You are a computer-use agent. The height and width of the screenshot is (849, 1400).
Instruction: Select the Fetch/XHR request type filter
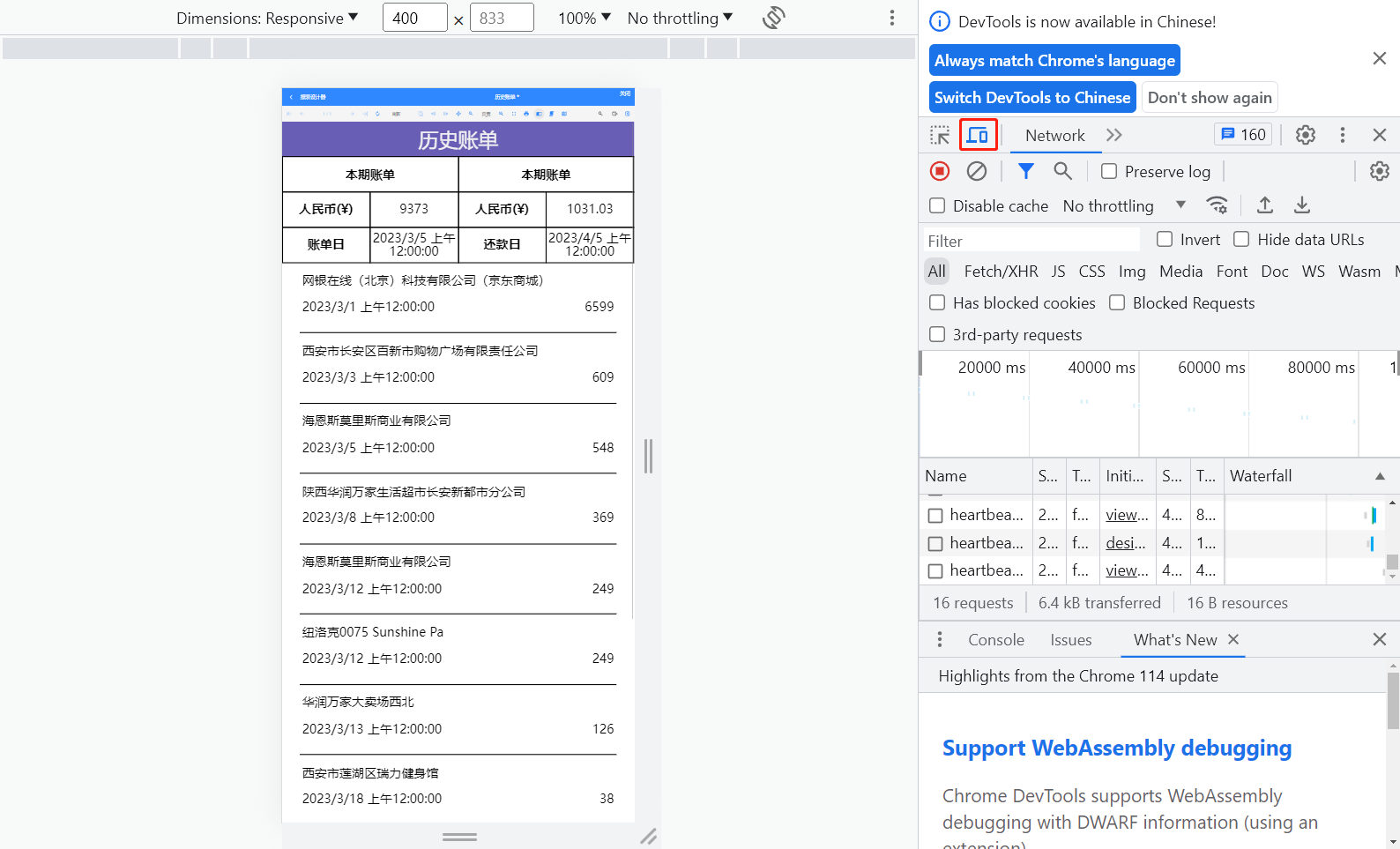(x=1001, y=271)
